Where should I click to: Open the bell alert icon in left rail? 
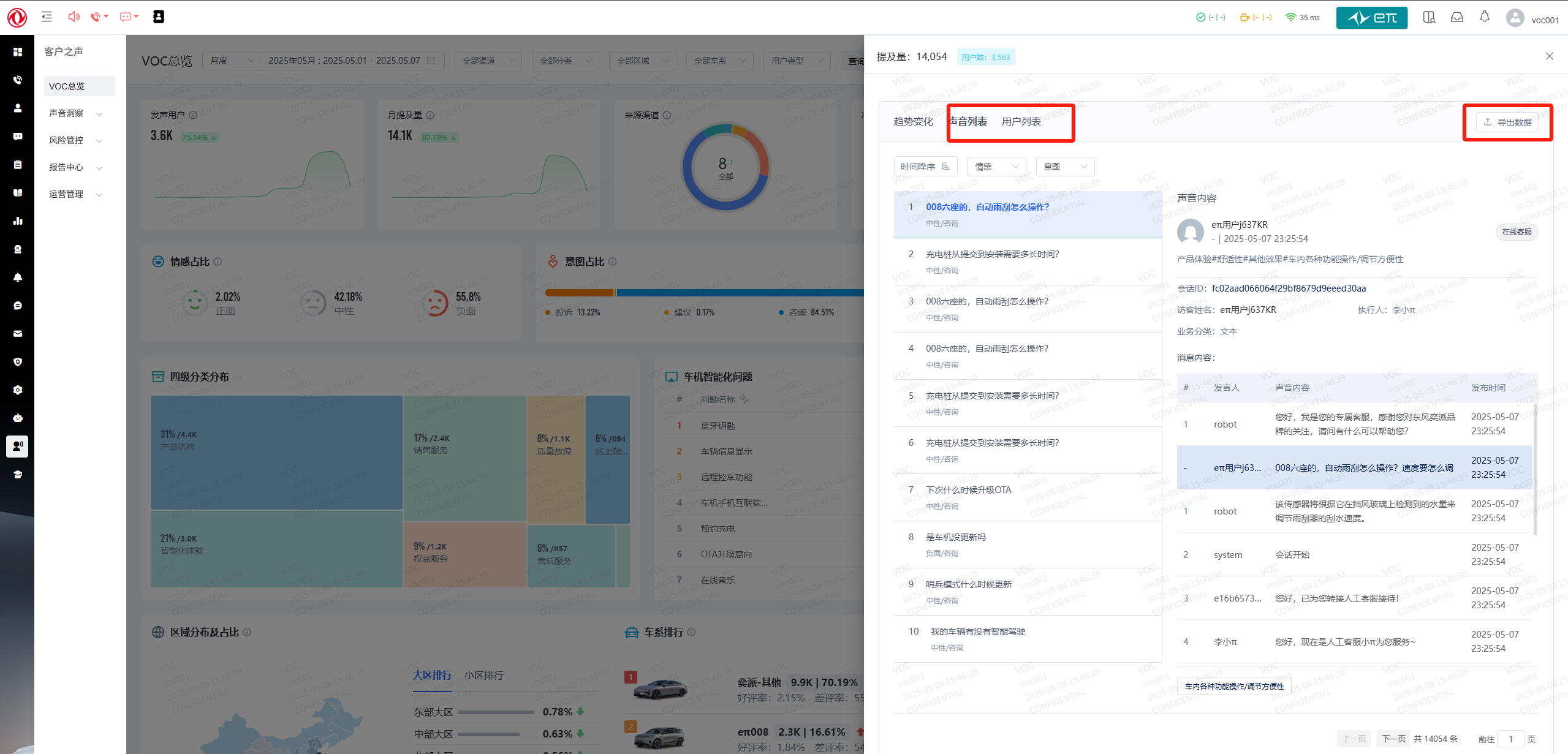18,277
